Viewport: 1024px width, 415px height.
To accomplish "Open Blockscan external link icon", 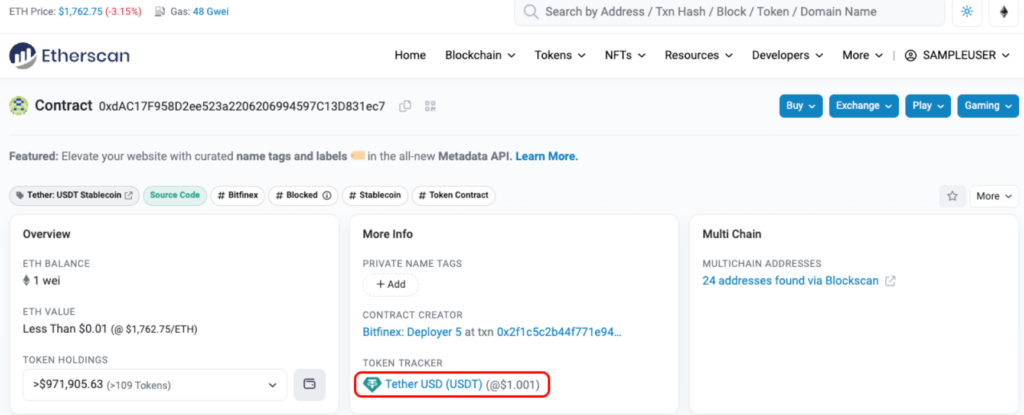I will click(x=890, y=281).
